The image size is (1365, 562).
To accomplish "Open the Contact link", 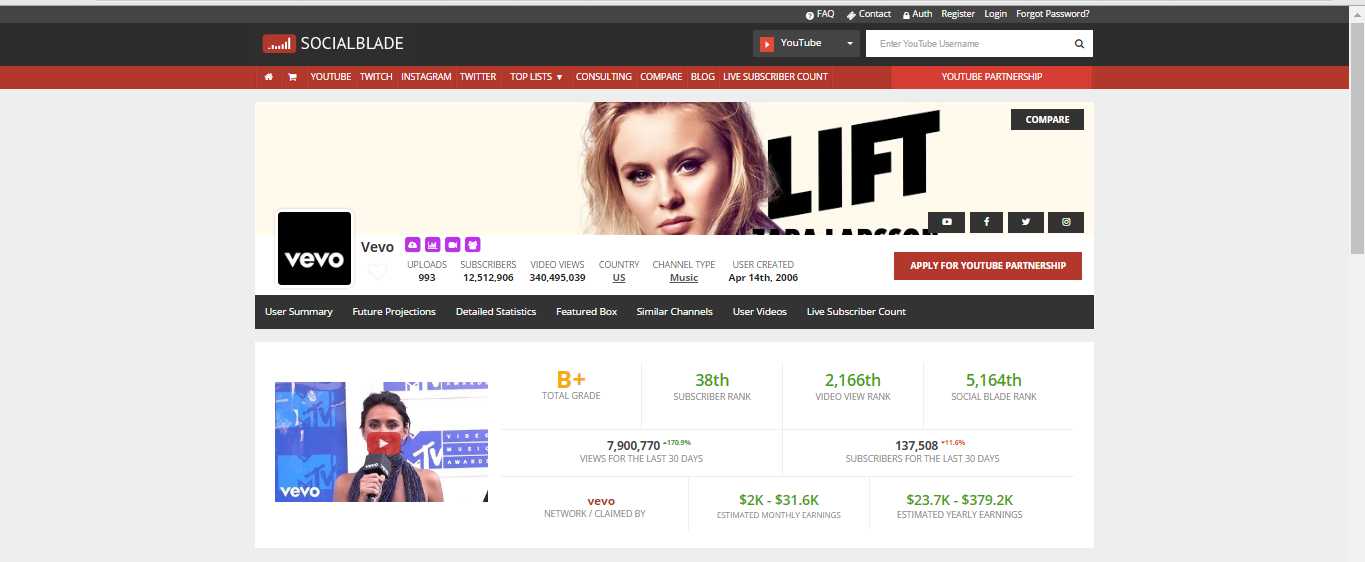I will (869, 14).
